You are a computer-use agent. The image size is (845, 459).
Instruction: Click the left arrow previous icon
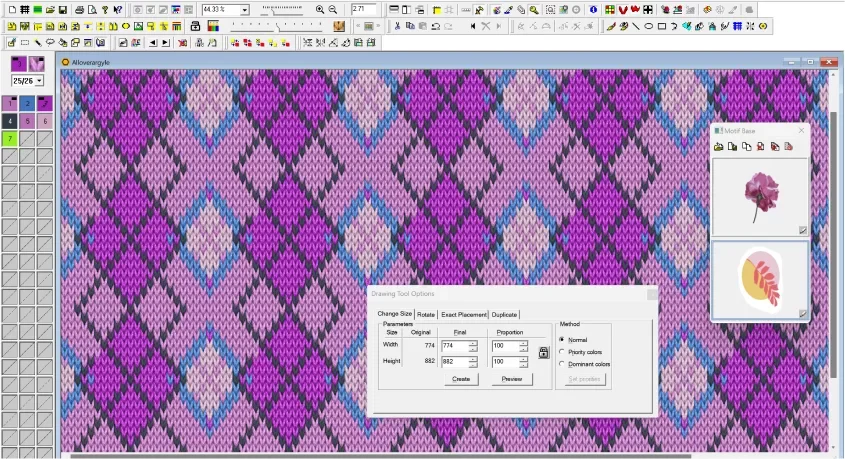point(153,43)
